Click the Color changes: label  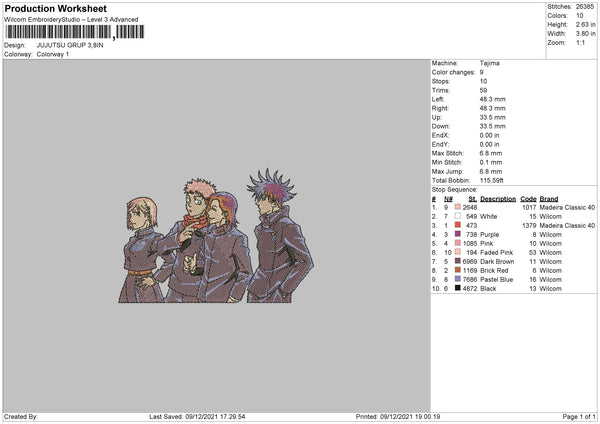tap(453, 72)
